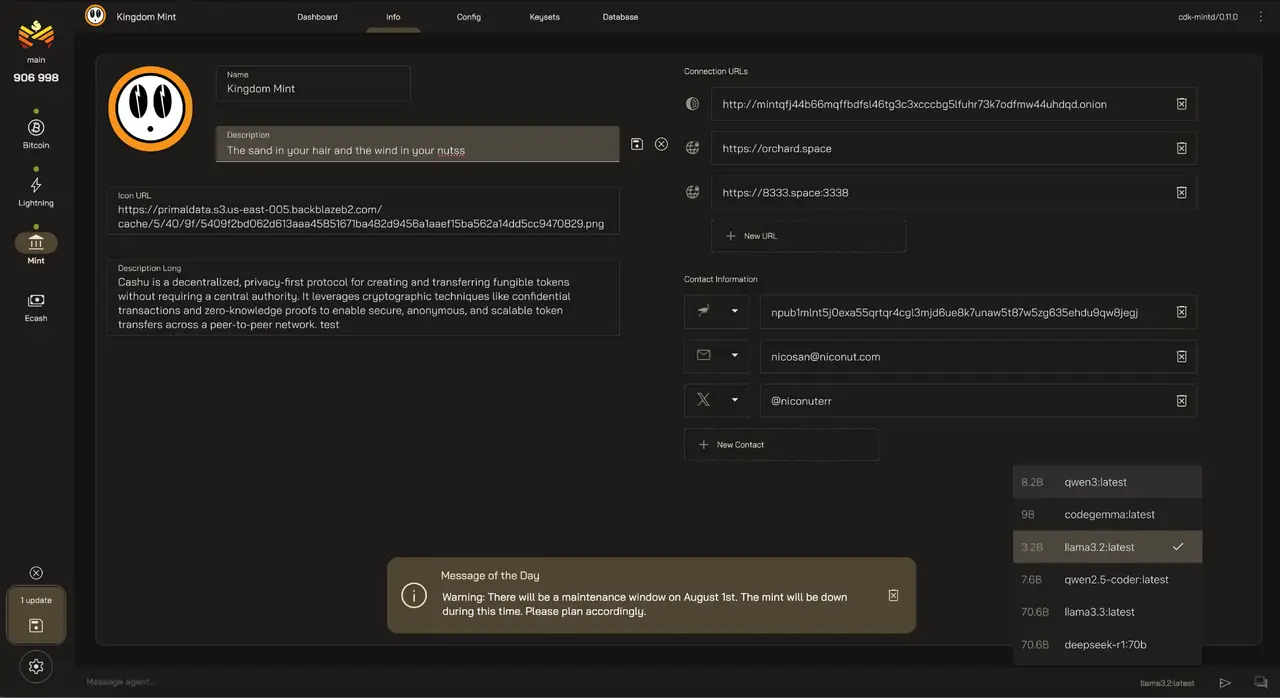1280x698 pixels.
Task: Add a New Contact
Action: tap(781, 444)
